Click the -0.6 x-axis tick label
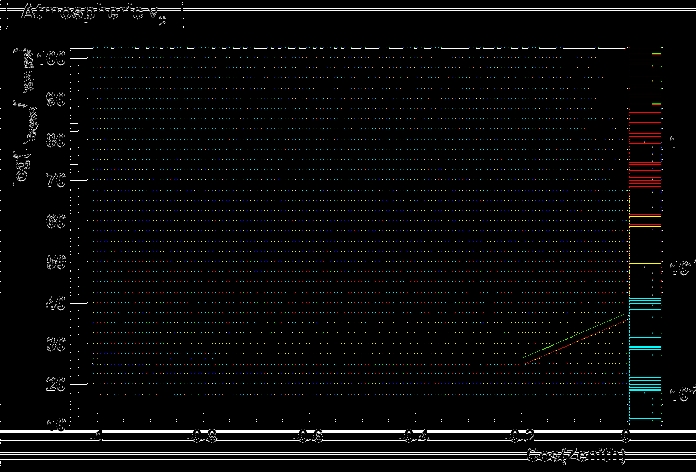The image size is (696, 472). [x=310, y=437]
